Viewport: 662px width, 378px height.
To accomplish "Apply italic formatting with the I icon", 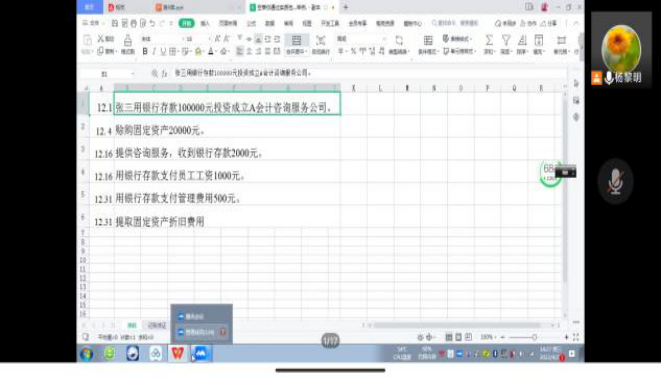I will (154, 51).
